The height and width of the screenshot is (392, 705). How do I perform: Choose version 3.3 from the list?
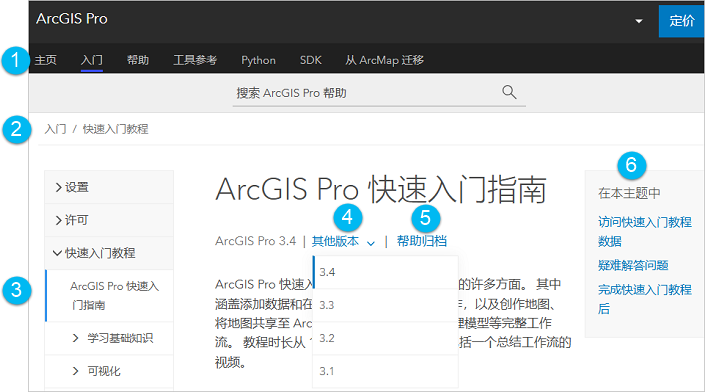[x=385, y=305]
